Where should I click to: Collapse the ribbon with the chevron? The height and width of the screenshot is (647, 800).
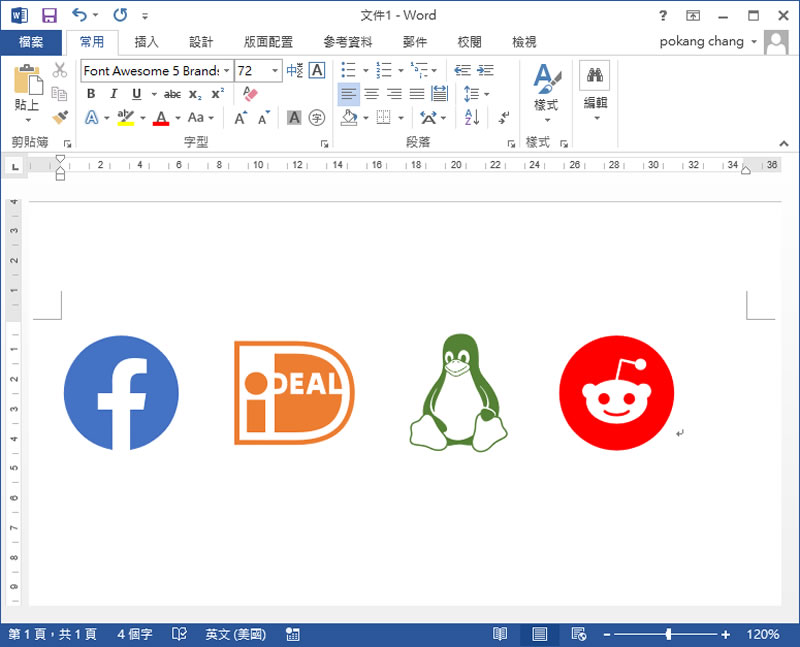click(x=784, y=144)
